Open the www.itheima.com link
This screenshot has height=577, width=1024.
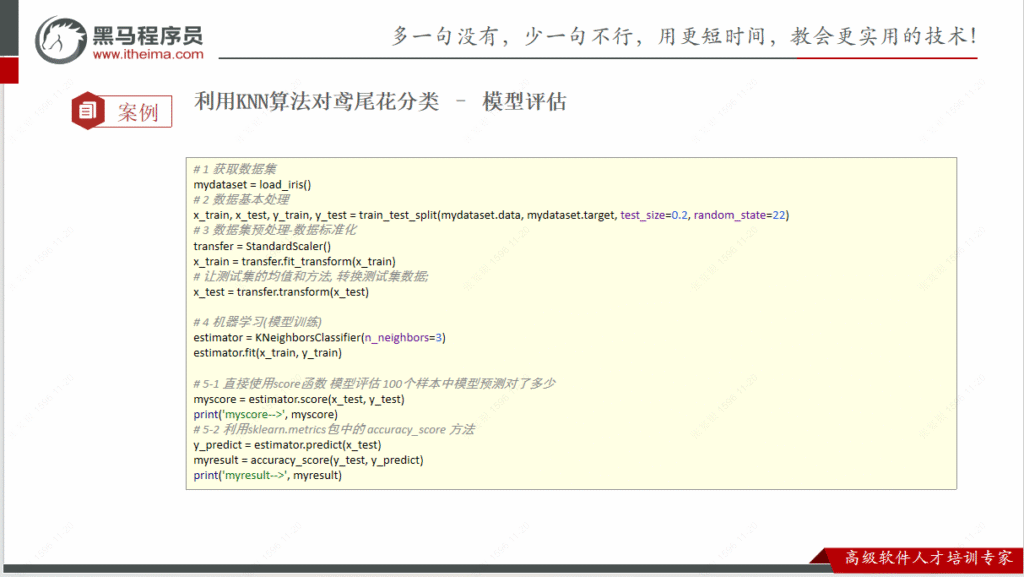point(147,55)
